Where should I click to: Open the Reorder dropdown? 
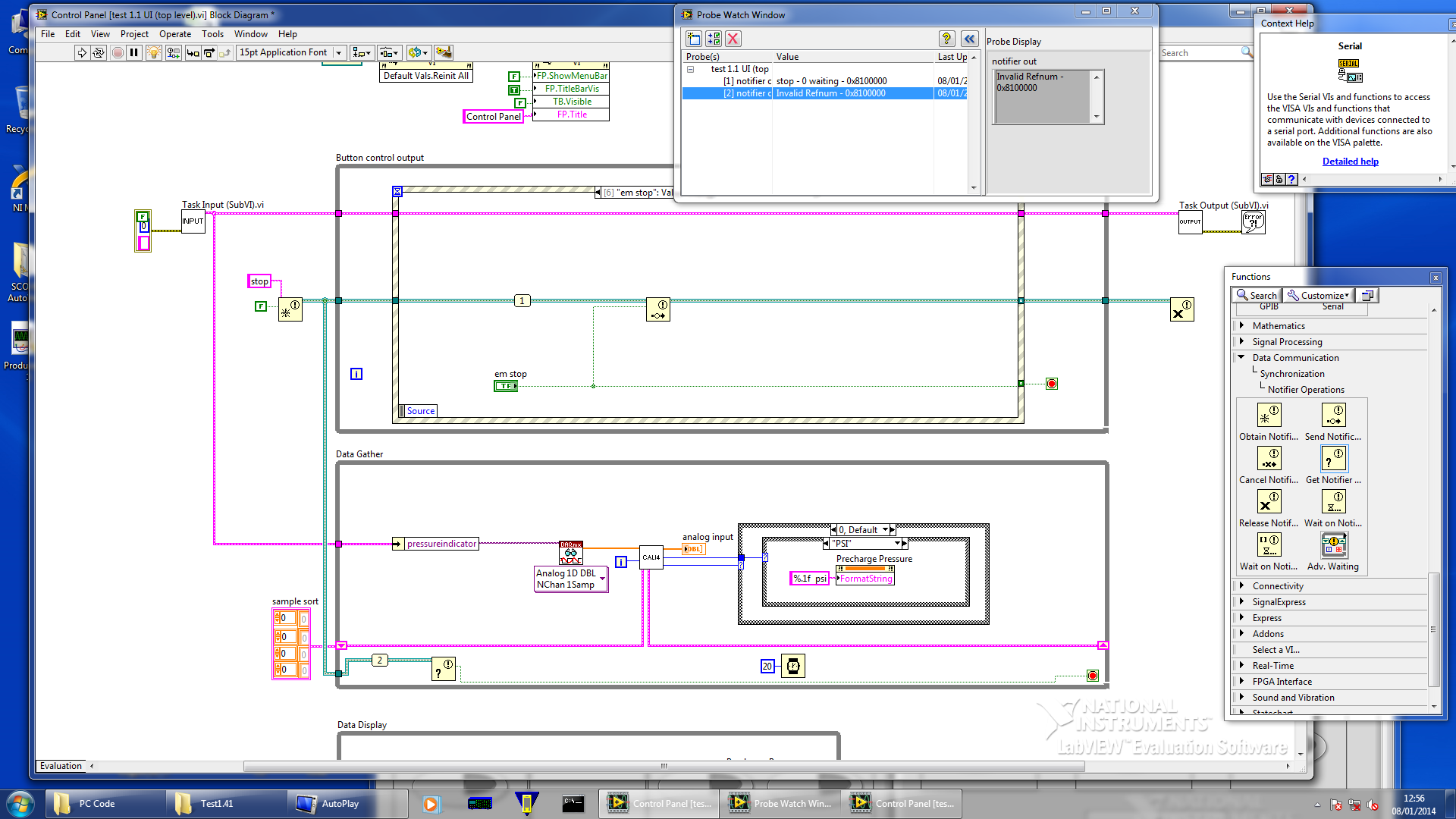pos(418,52)
